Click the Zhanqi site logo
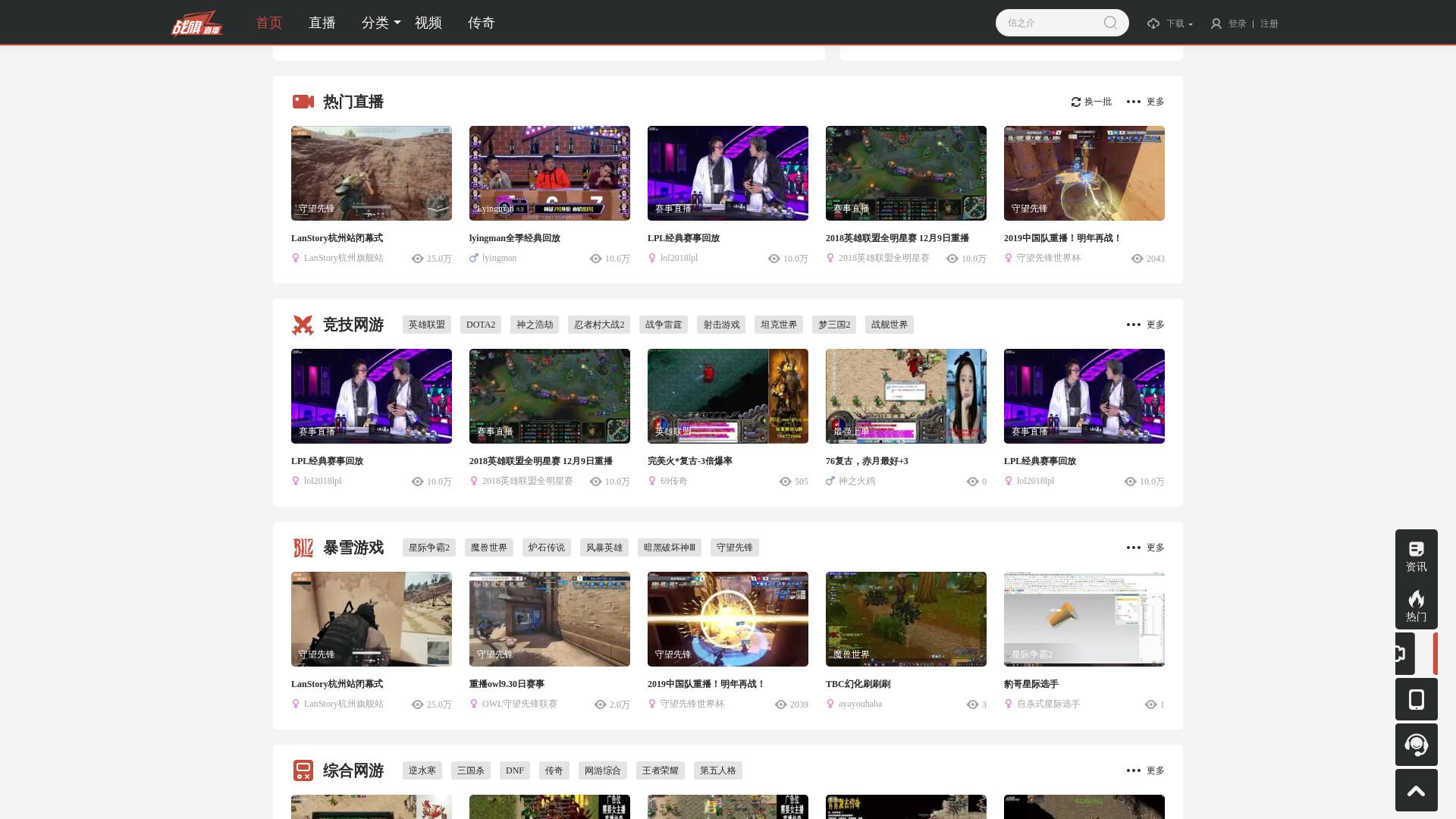The width and height of the screenshot is (1456, 819). point(197,24)
